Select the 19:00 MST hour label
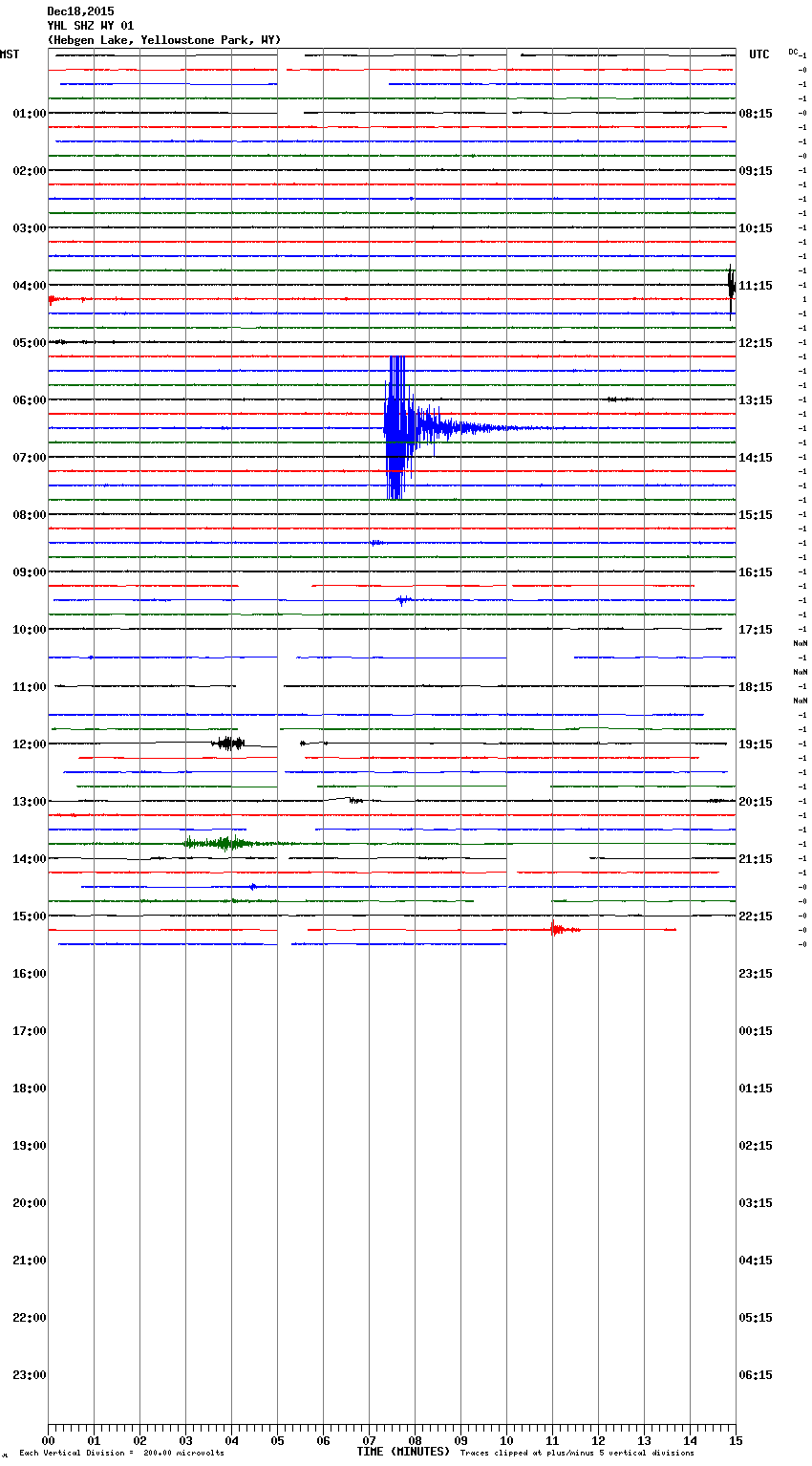The width and height of the screenshot is (812, 1466). point(30,1146)
